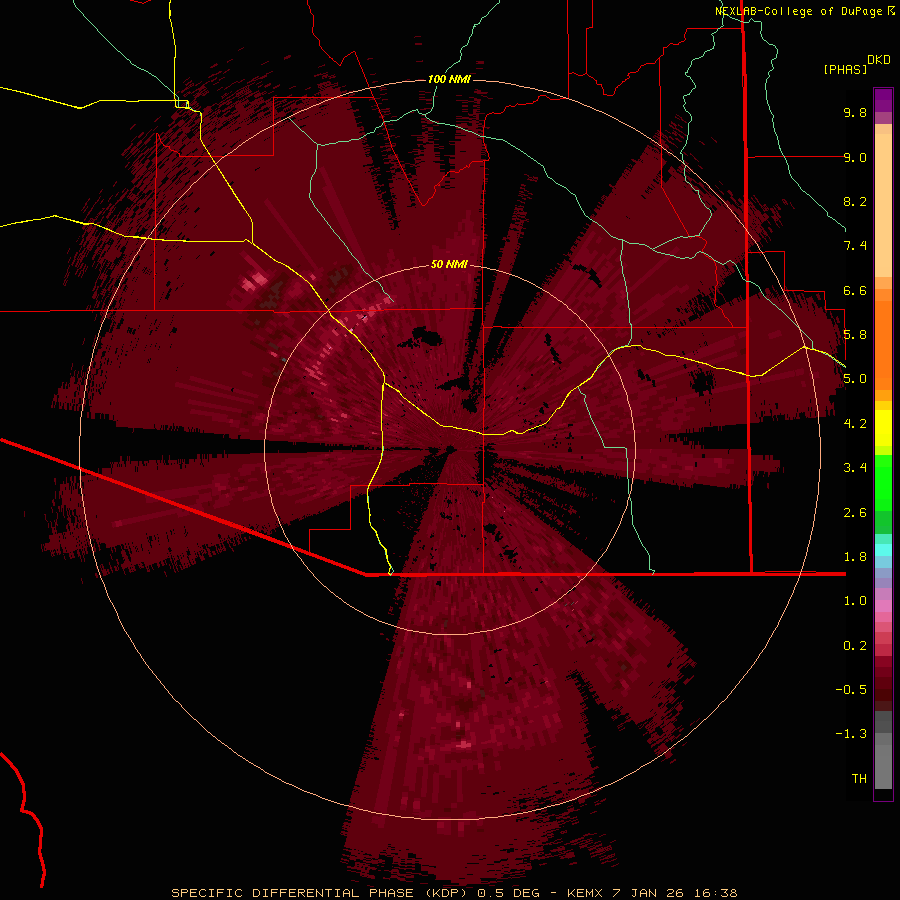Click the DKD product label
900x900 pixels.
pos(879,60)
